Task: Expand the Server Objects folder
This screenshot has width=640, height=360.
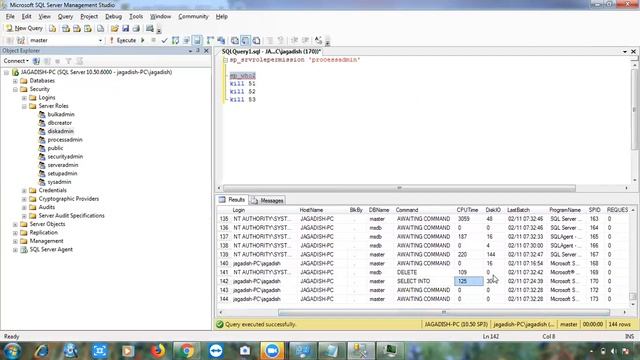Action: pyautogui.click(x=15, y=224)
